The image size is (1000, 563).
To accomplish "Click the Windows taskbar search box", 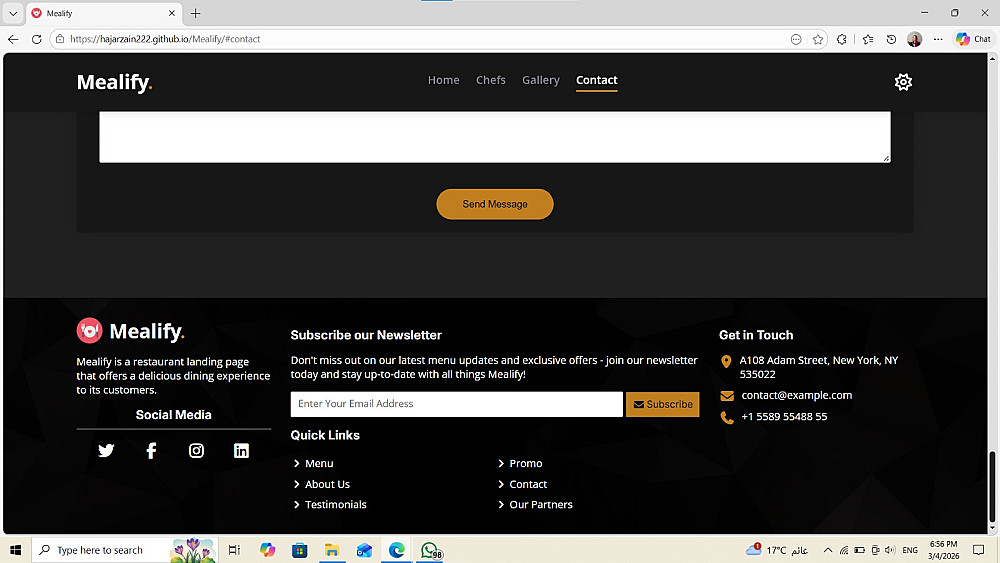I will [125, 550].
